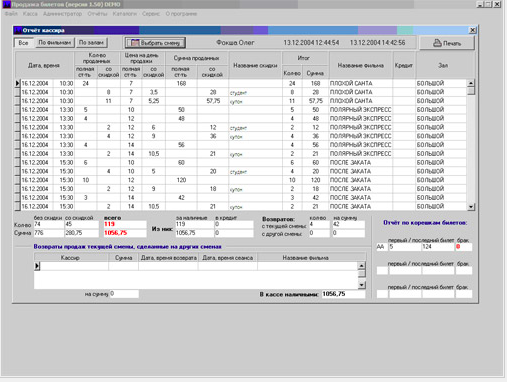Click the down arrow of the main table's scrollbar

471,207
